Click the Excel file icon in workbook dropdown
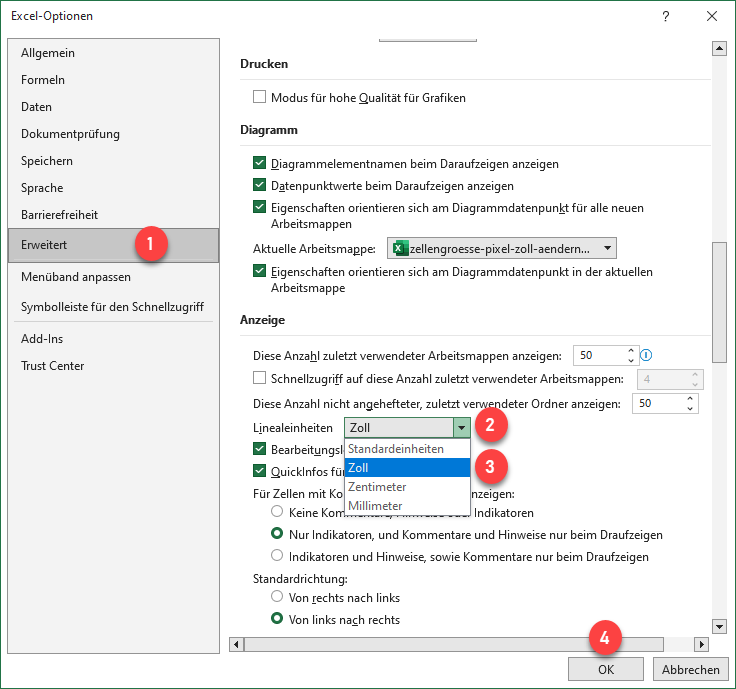The image size is (736, 689). click(400, 248)
